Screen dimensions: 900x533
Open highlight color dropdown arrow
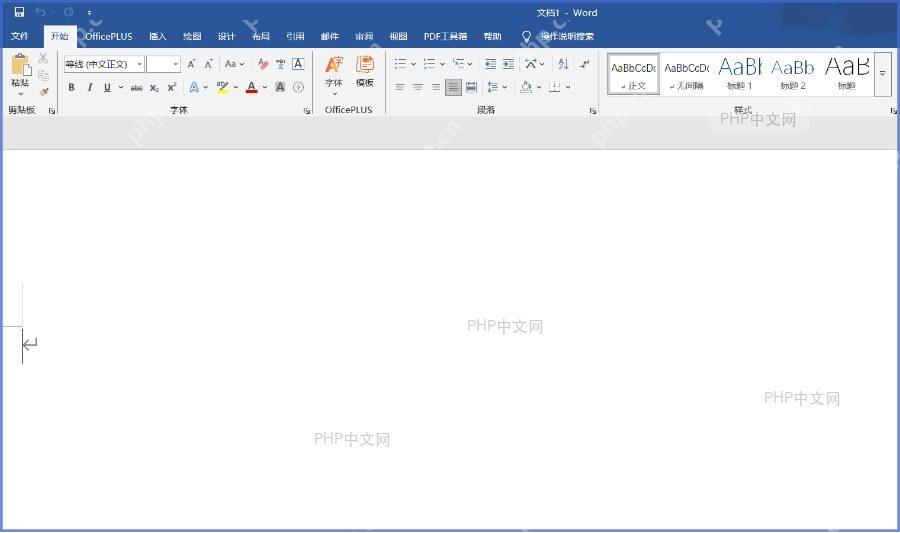point(235,87)
